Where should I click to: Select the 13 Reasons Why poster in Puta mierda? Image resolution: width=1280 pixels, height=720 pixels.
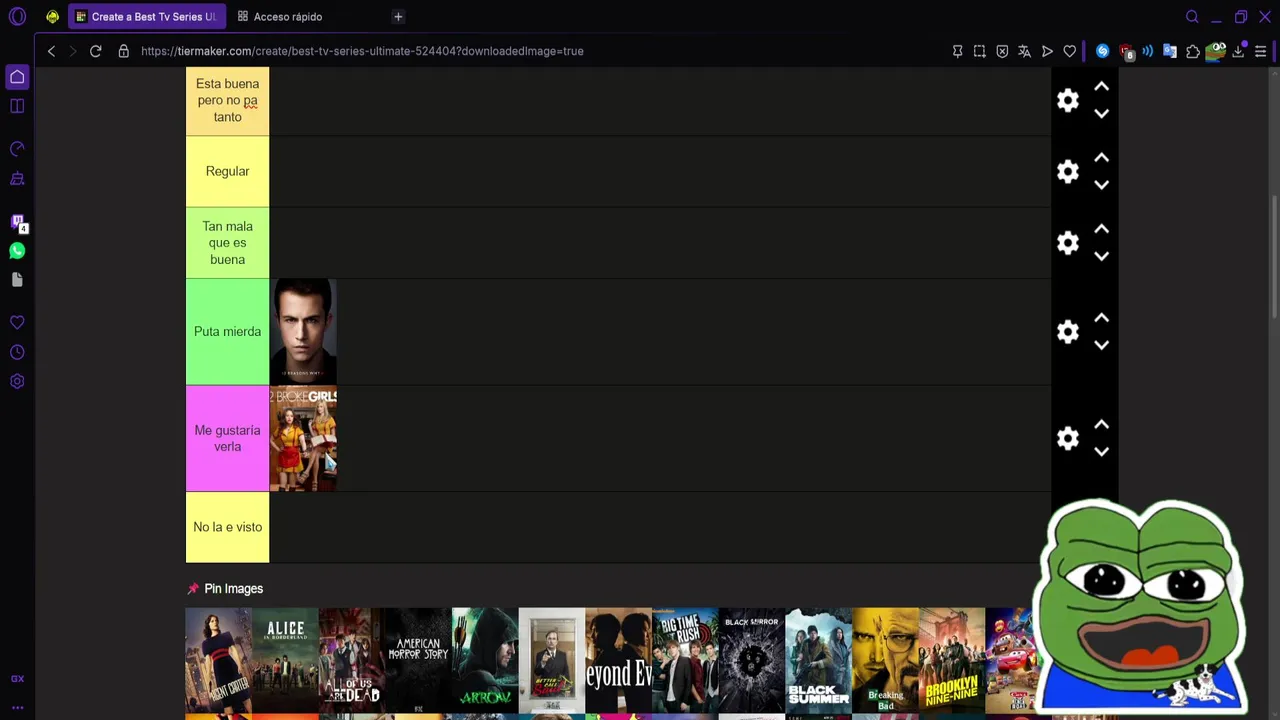303,332
